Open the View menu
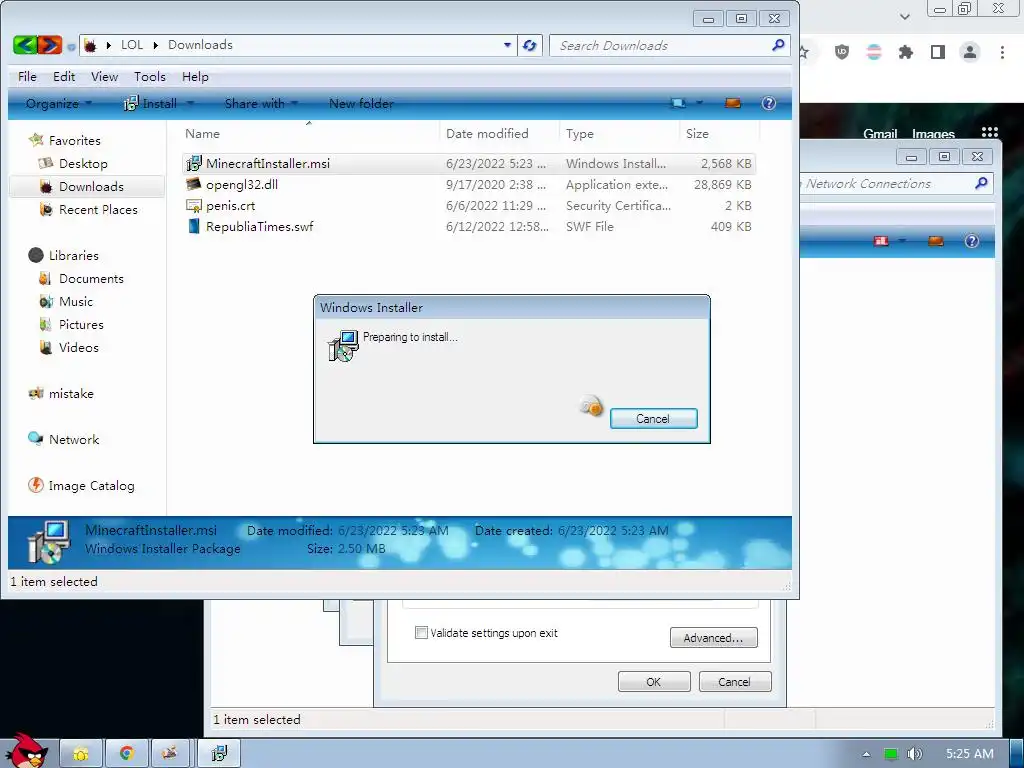 tap(104, 76)
